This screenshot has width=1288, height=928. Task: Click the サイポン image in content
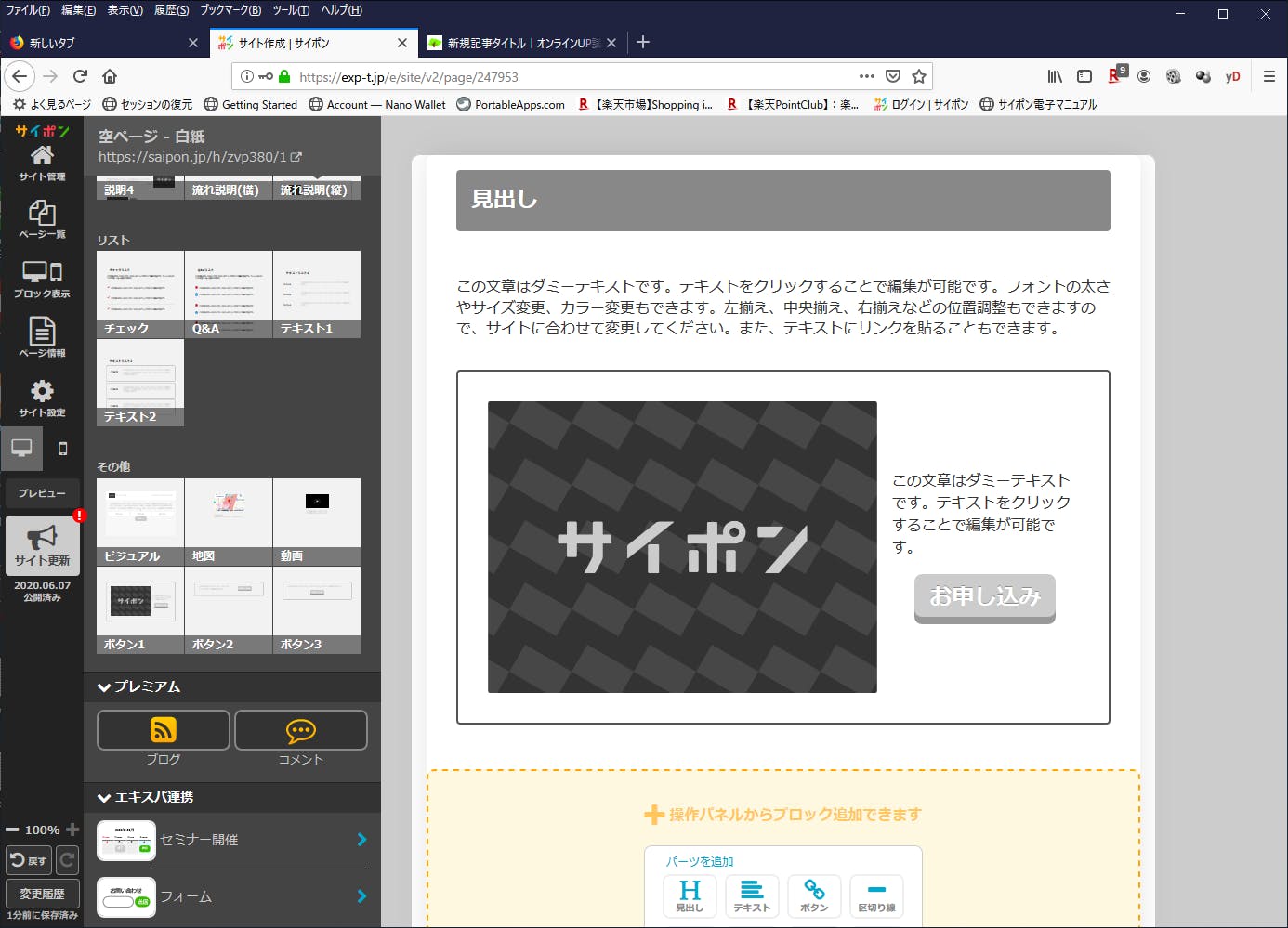coord(682,547)
